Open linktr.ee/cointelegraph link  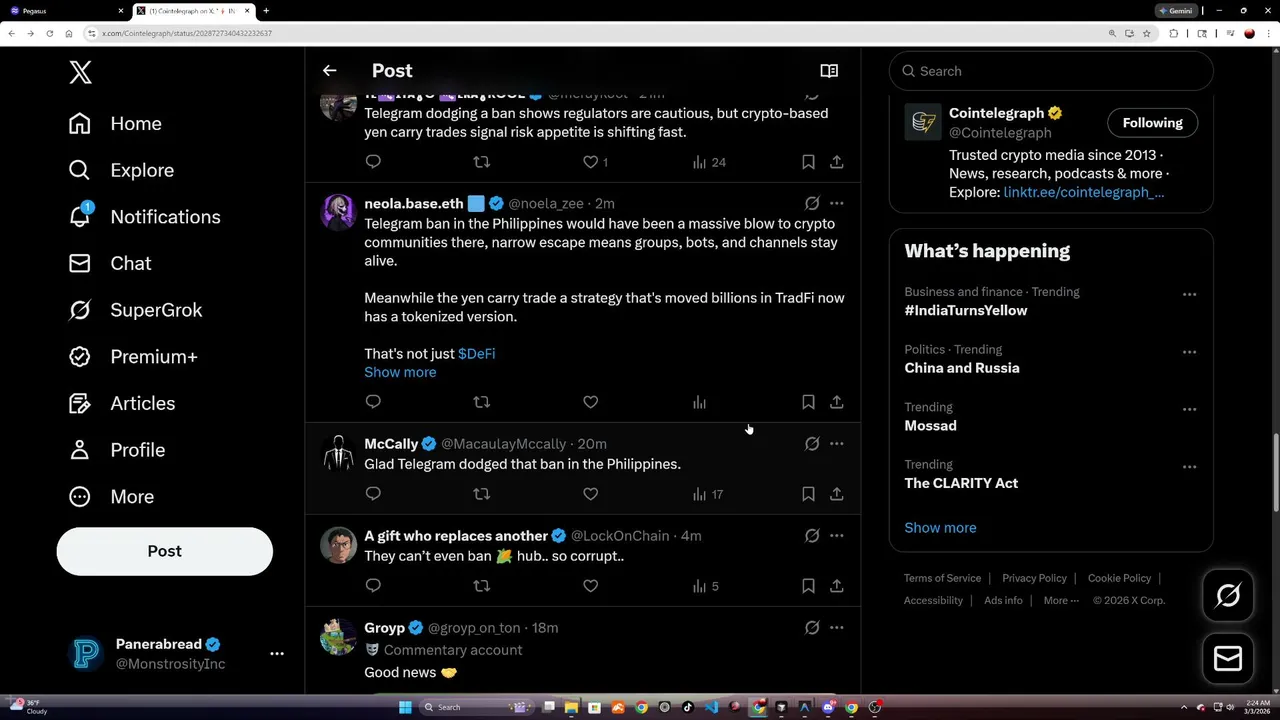click(1083, 192)
